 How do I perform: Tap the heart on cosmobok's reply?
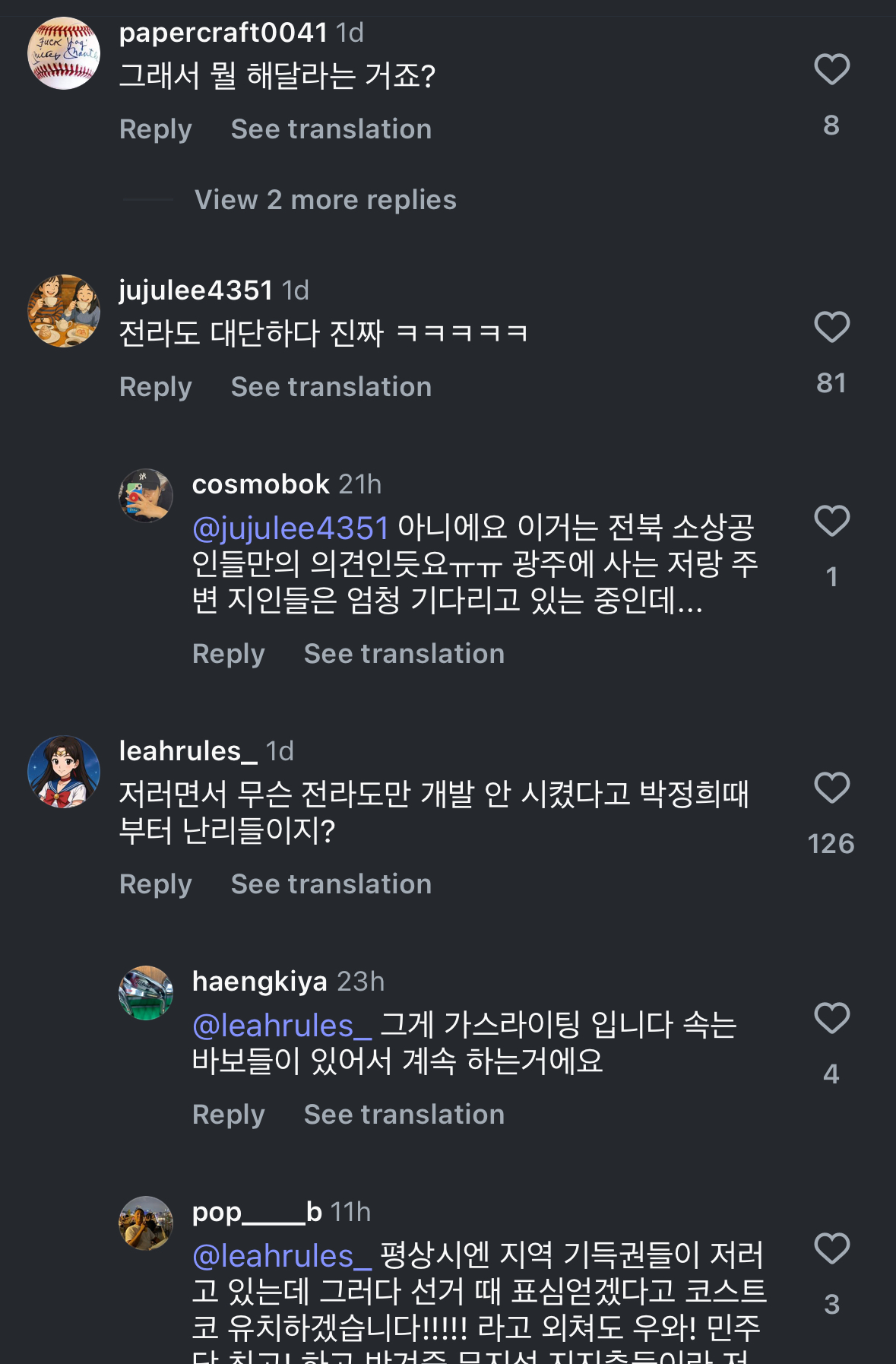[831, 522]
